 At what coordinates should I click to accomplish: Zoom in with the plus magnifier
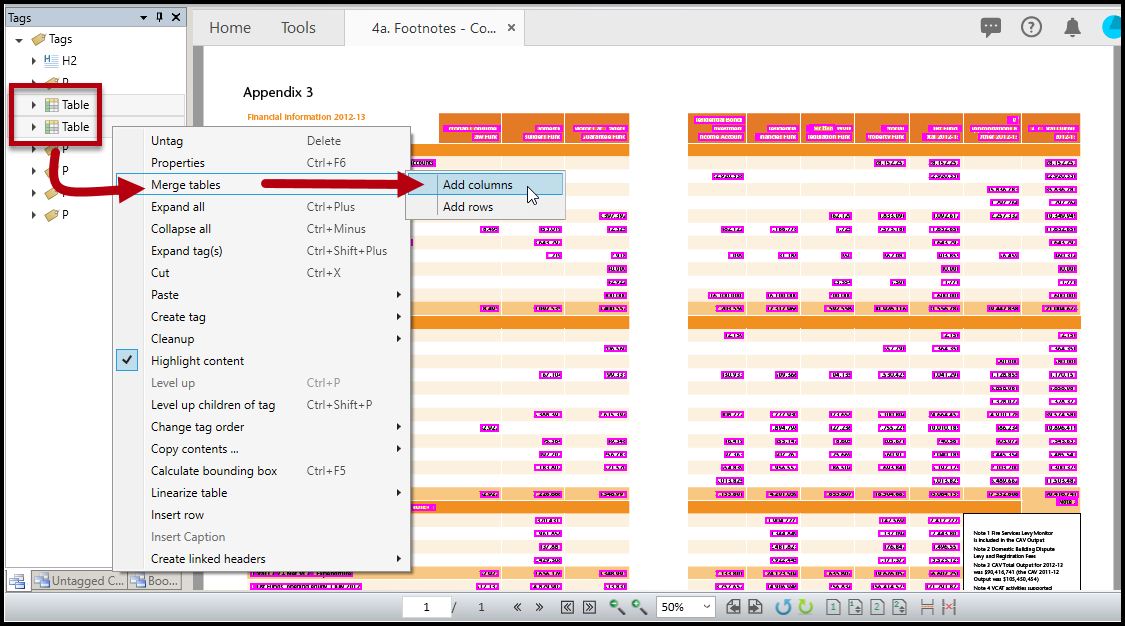coord(639,607)
